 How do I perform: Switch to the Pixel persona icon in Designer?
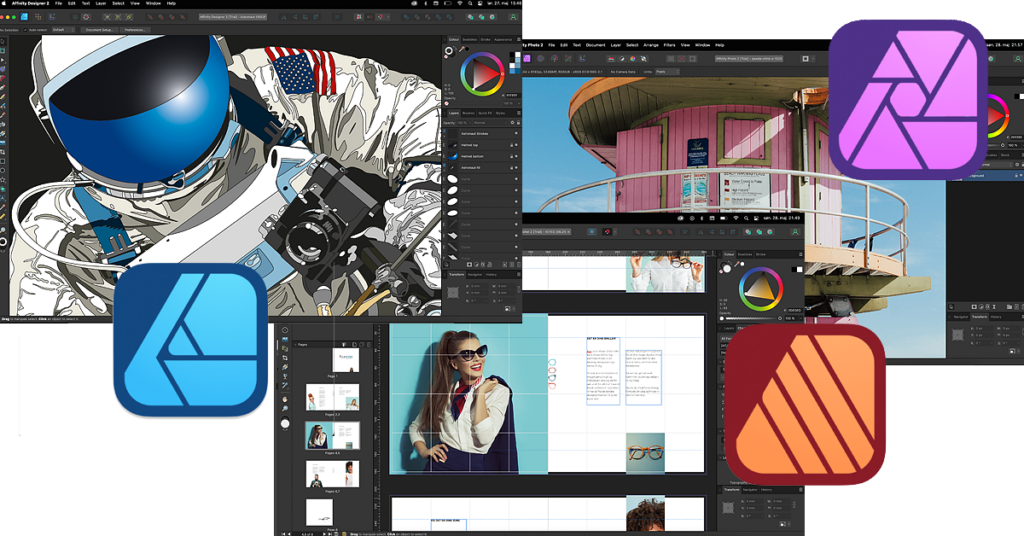(38, 16)
